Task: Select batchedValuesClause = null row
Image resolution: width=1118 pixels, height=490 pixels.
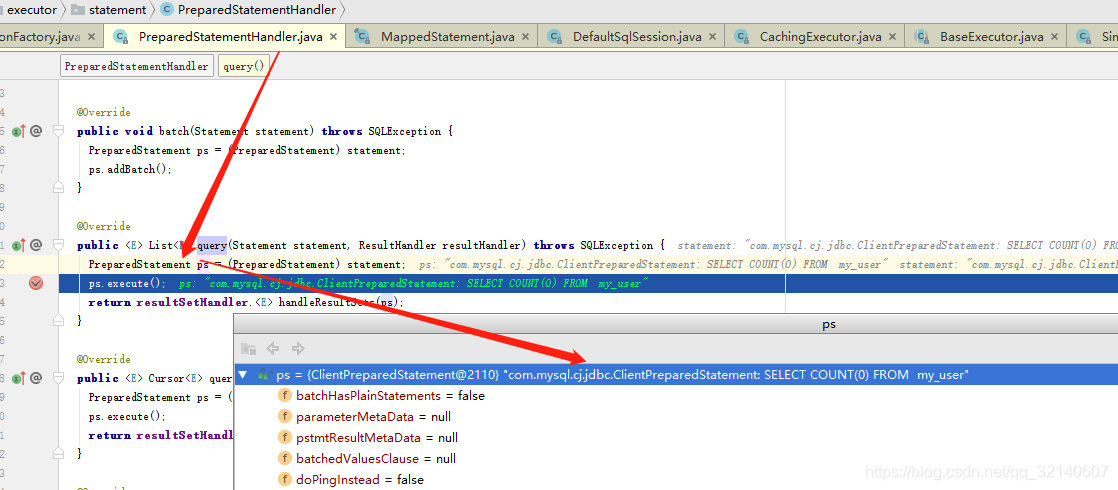Action: click(x=676, y=459)
